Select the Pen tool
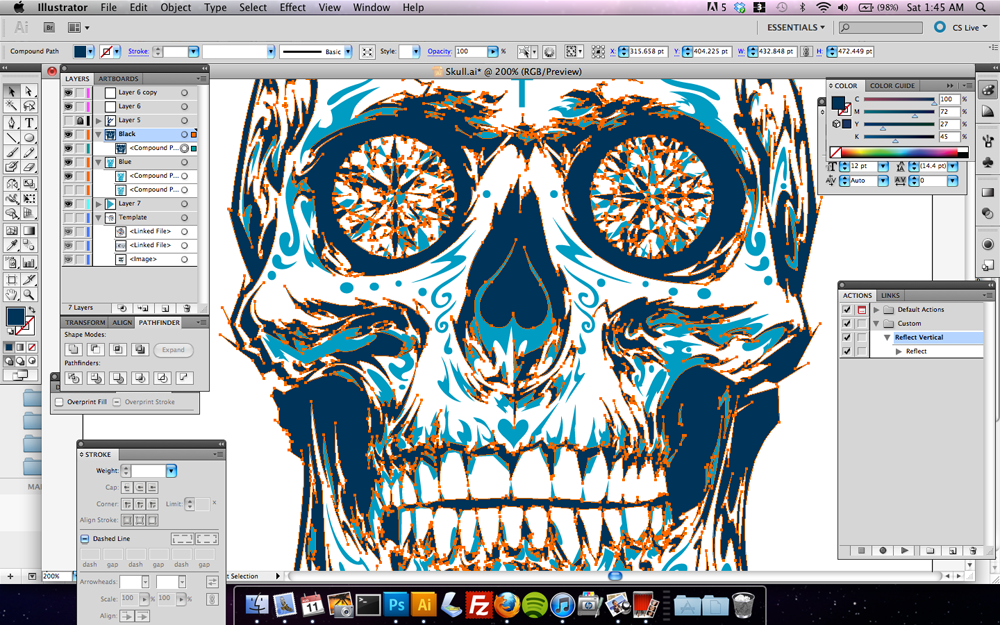This screenshot has width=1000, height=625. 11,122
